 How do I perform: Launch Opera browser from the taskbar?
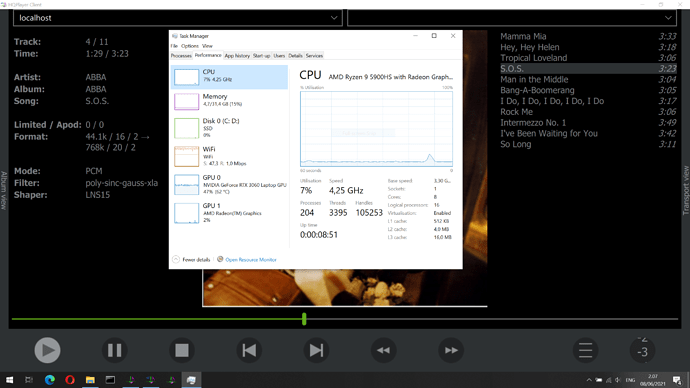(x=70, y=380)
